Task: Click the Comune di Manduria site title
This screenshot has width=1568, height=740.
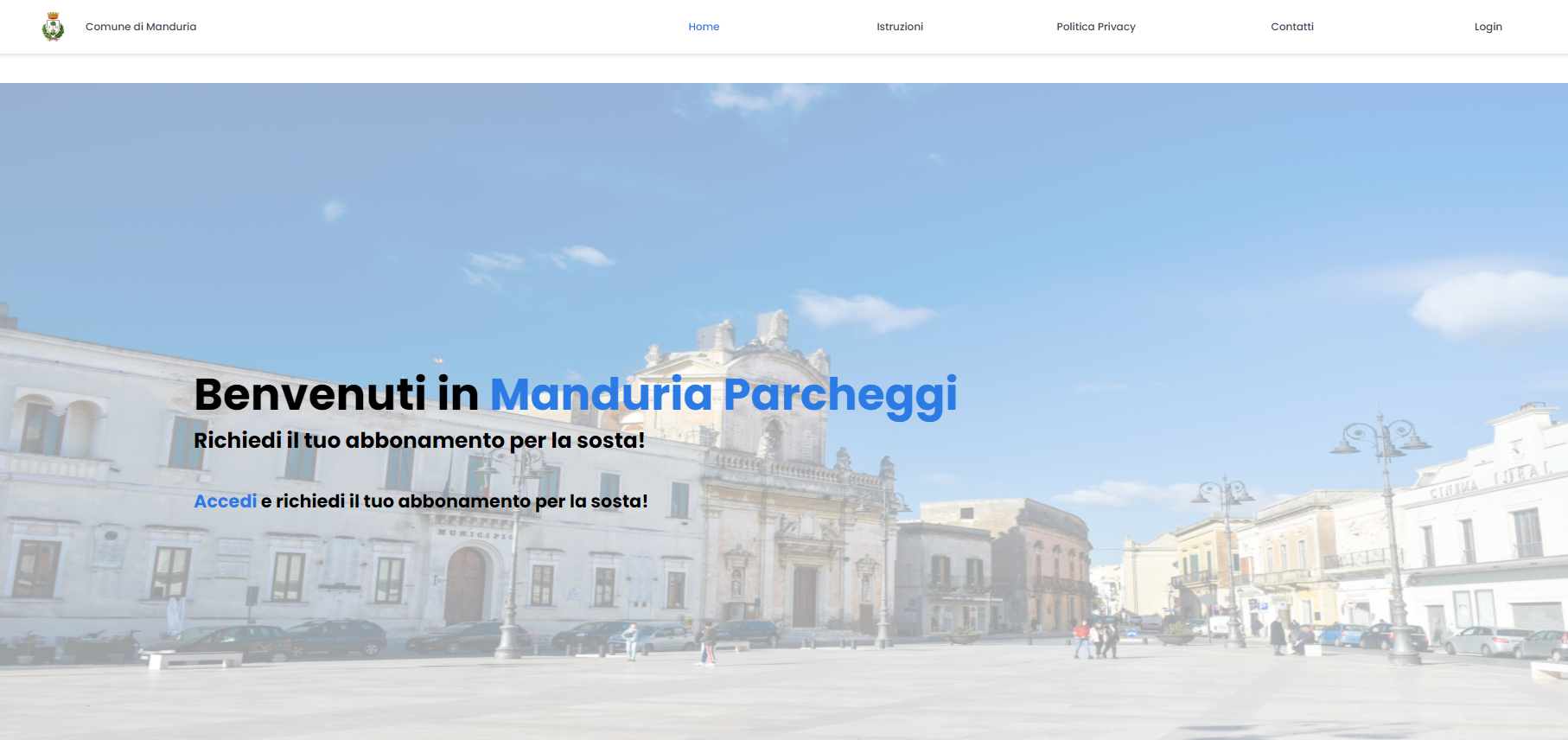Action: click(141, 27)
